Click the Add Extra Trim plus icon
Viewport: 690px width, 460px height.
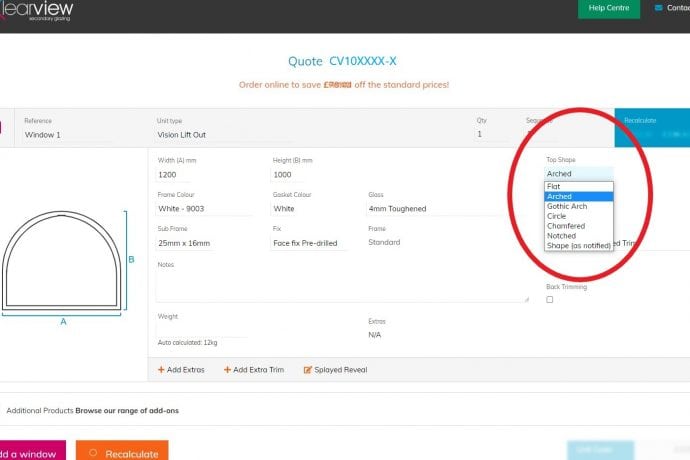[227, 370]
